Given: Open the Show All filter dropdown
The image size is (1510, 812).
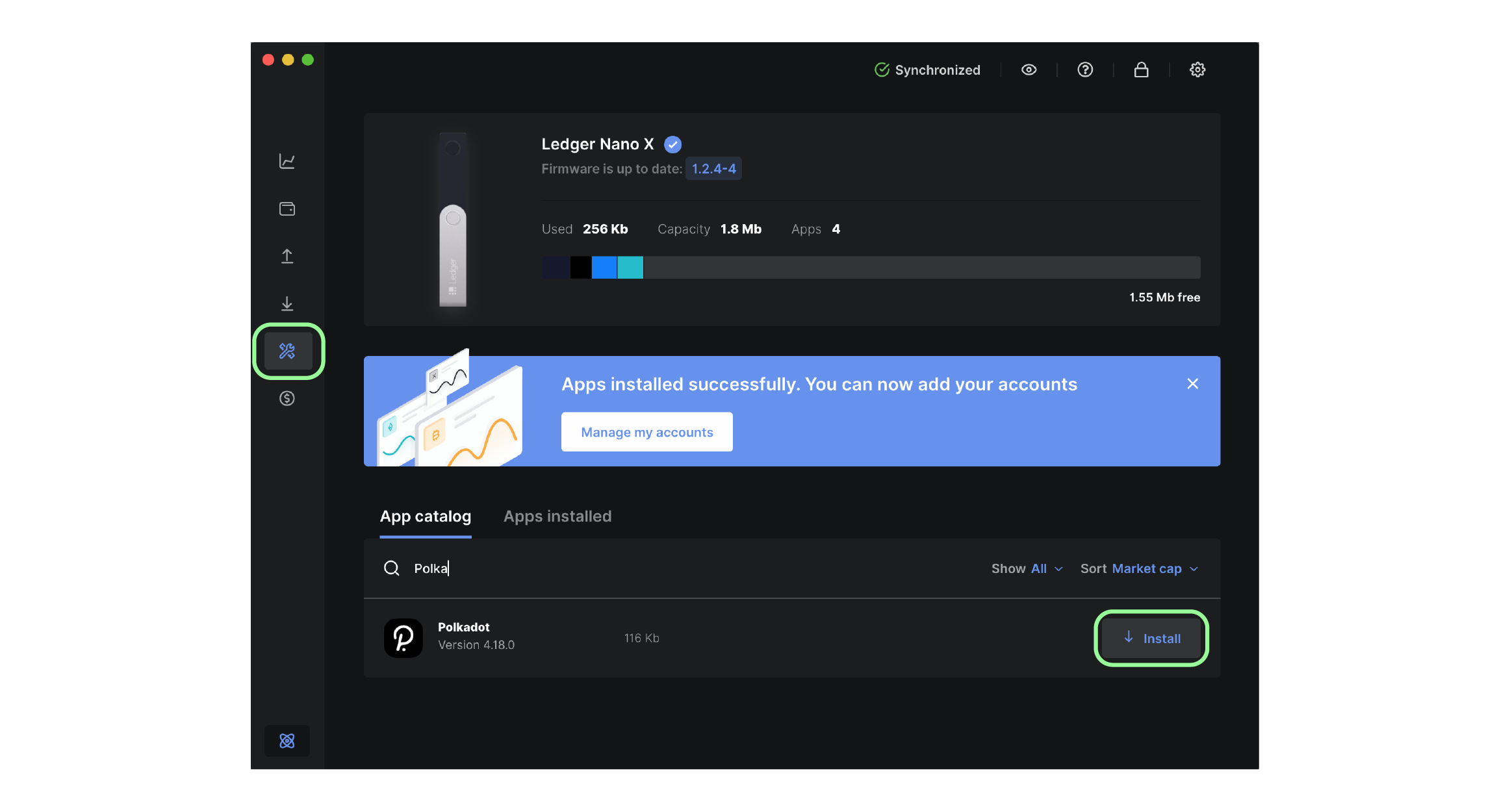Looking at the screenshot, I should click(1027, 568).
